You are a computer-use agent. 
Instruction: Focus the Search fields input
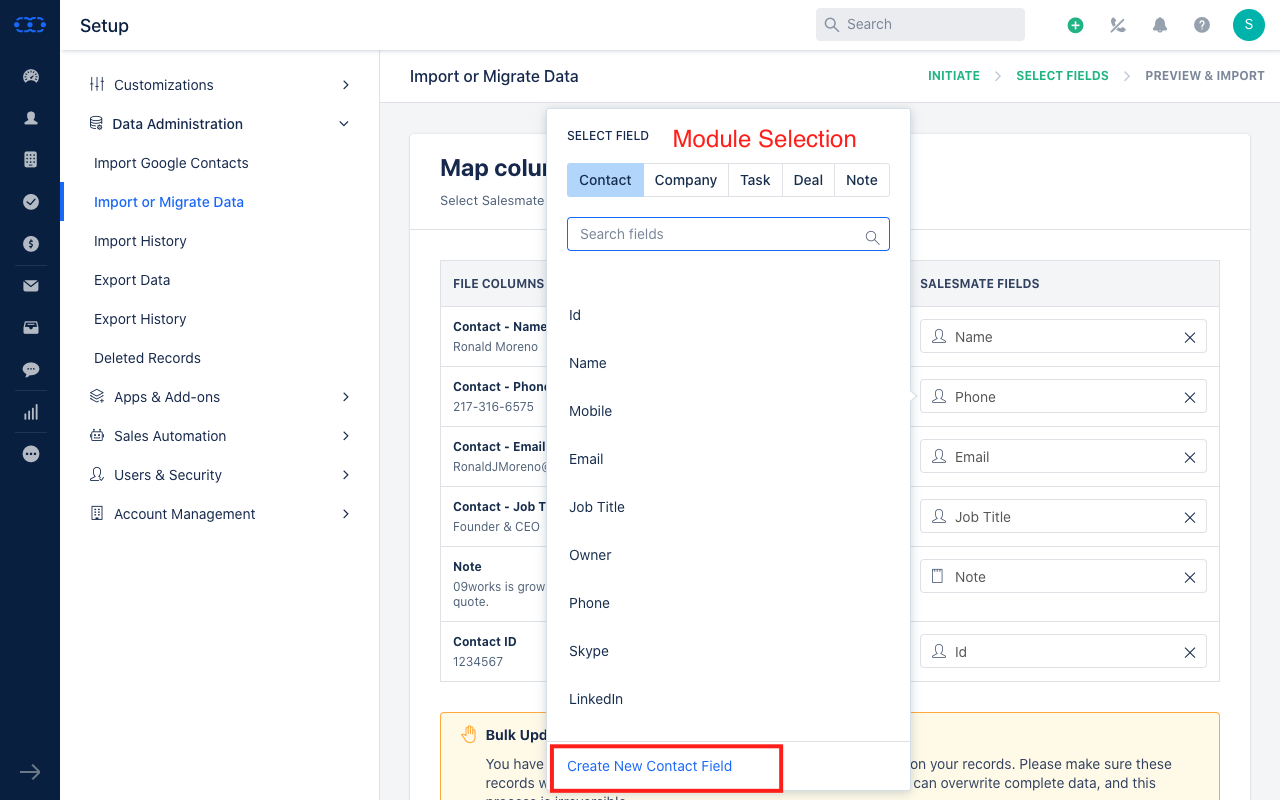tap(728, 234)
